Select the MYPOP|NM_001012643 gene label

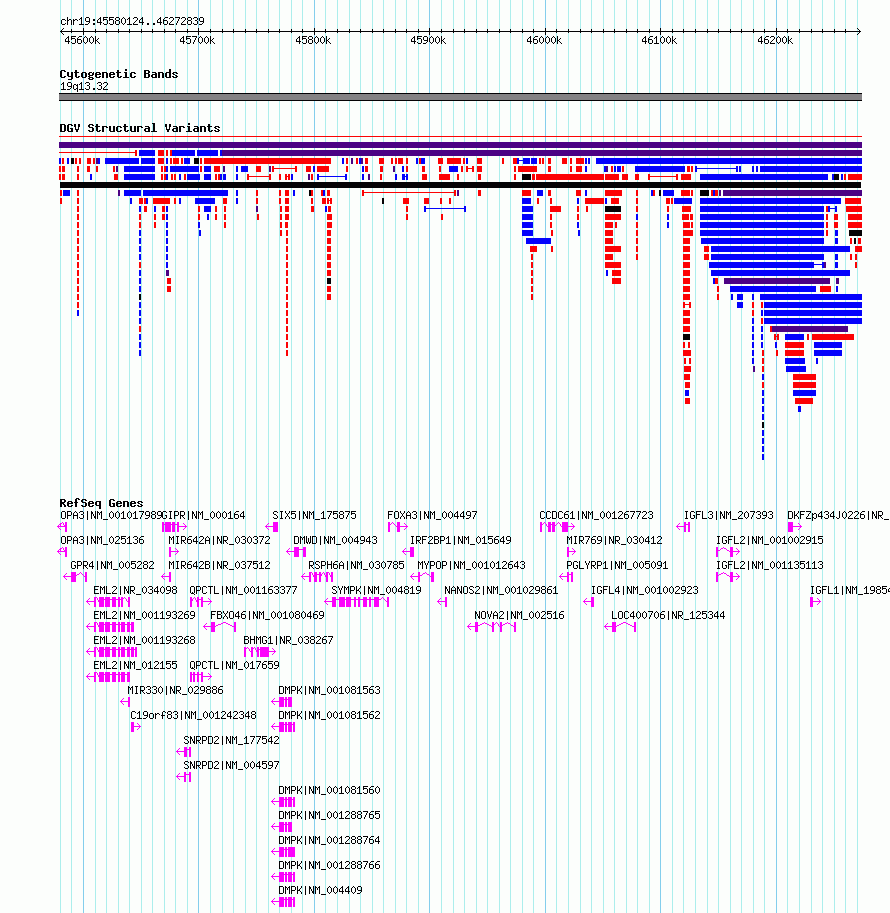coord(471,565)
